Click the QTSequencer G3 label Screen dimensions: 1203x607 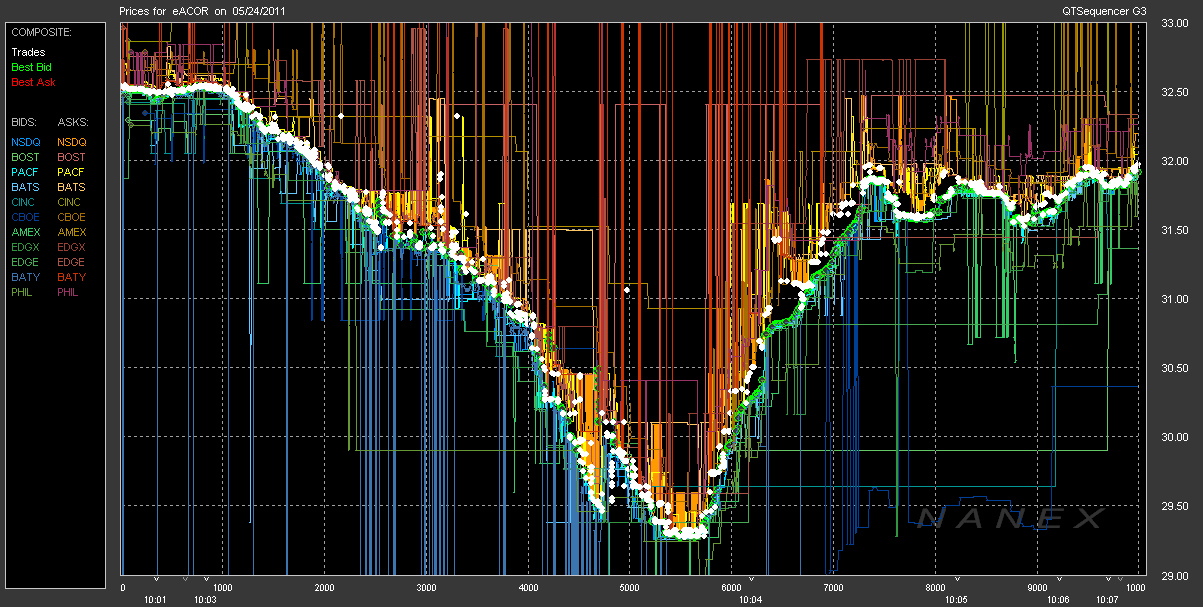coord(1105,10)
